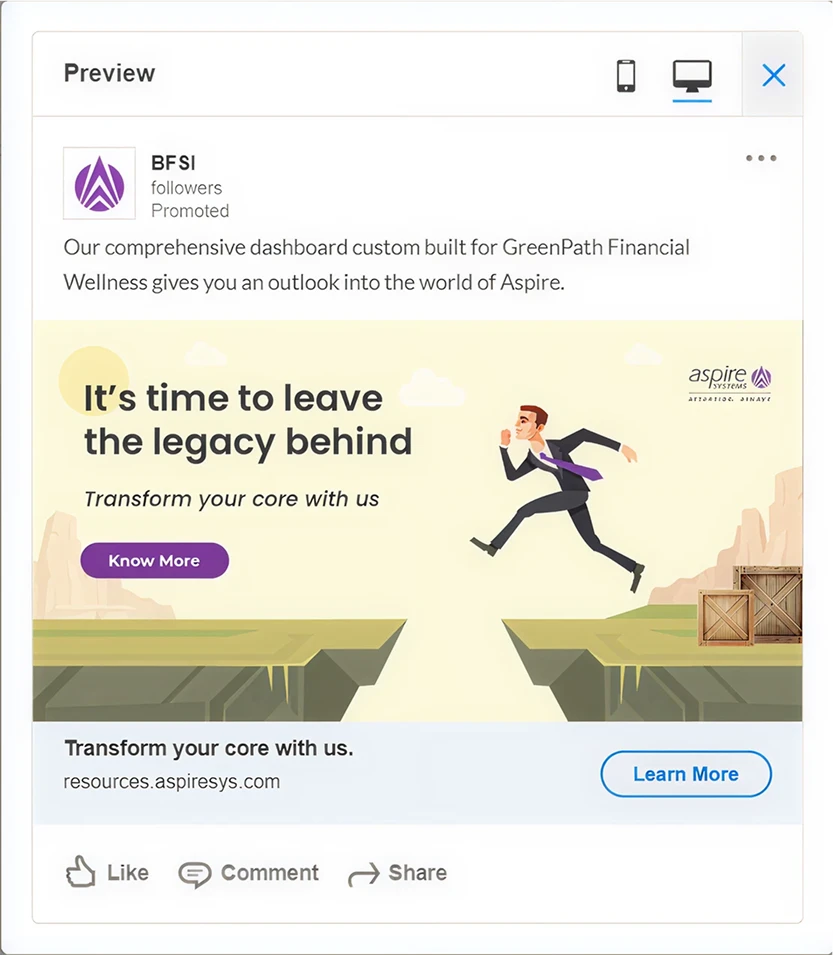833x956 pixels.
Task: Close the Preview dialog
Action: tap(773, 76)
